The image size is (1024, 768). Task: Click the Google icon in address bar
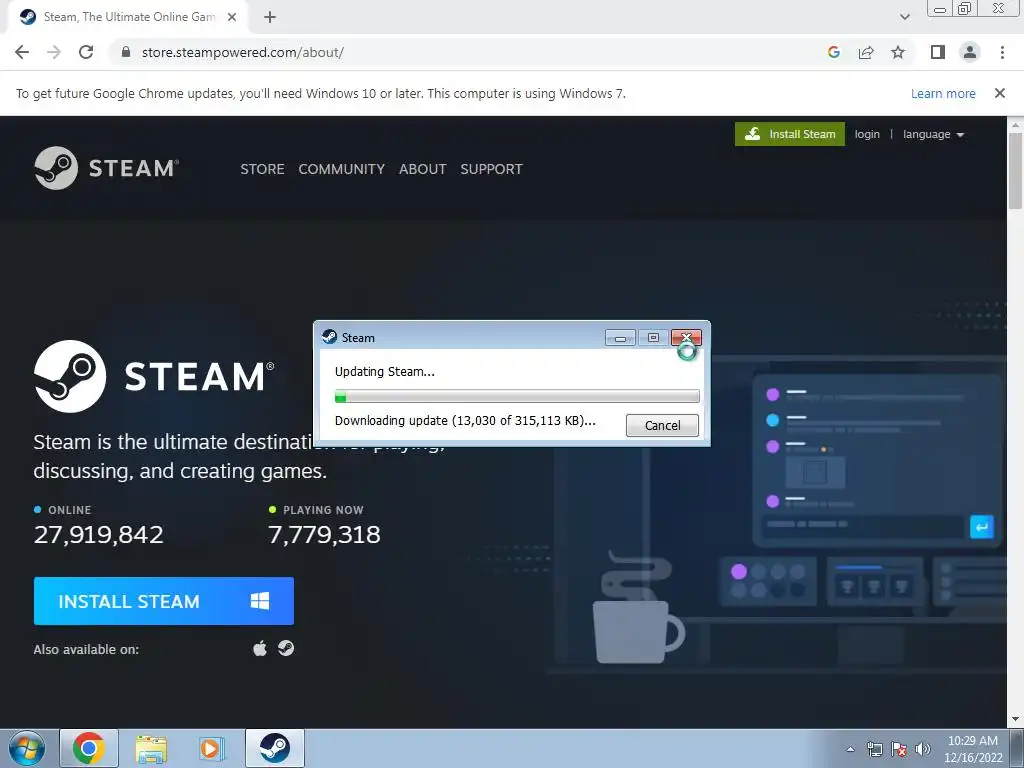pos(833,52)
